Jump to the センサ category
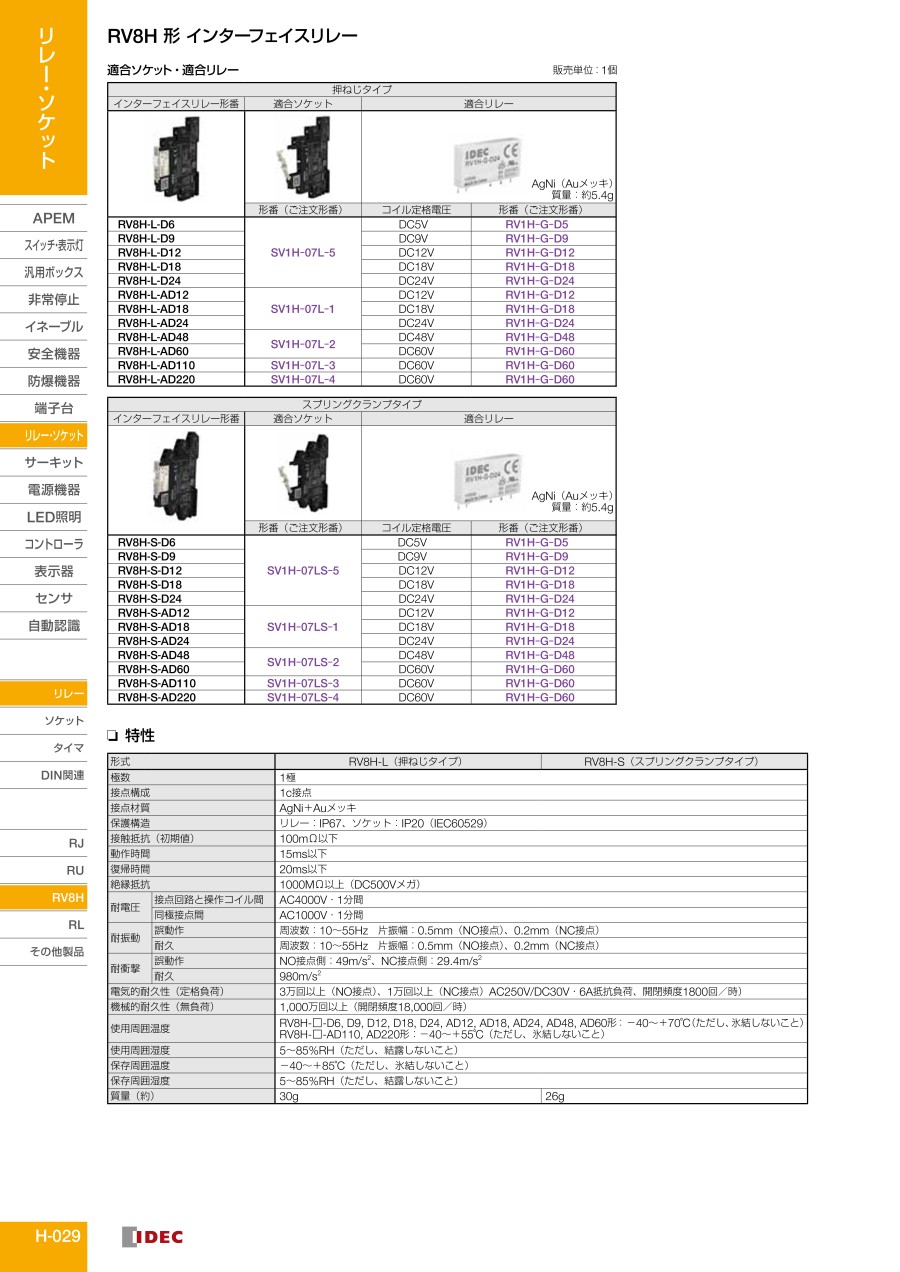 (x=53, y=598)
